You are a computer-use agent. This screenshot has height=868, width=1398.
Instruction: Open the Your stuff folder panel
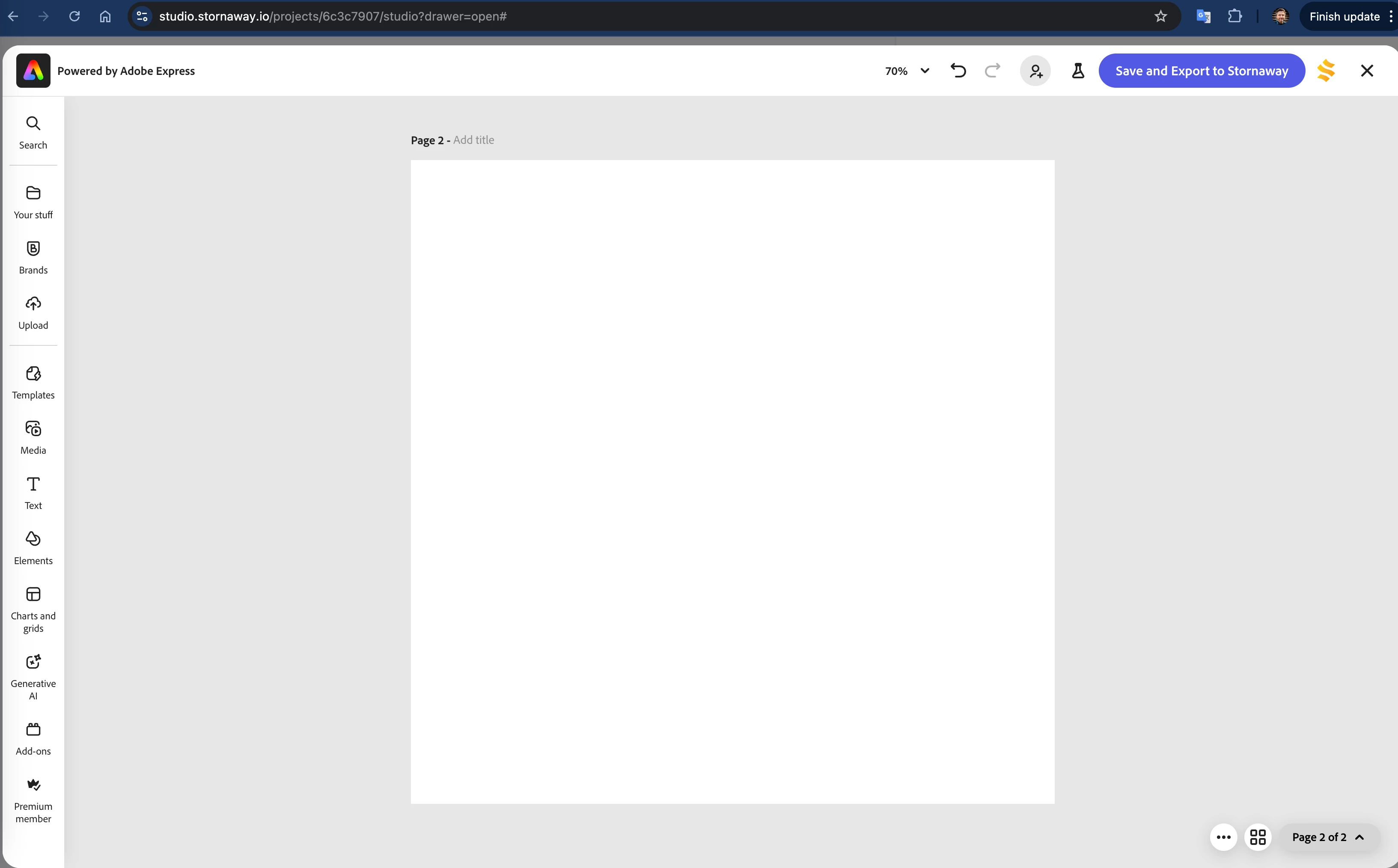33,202
